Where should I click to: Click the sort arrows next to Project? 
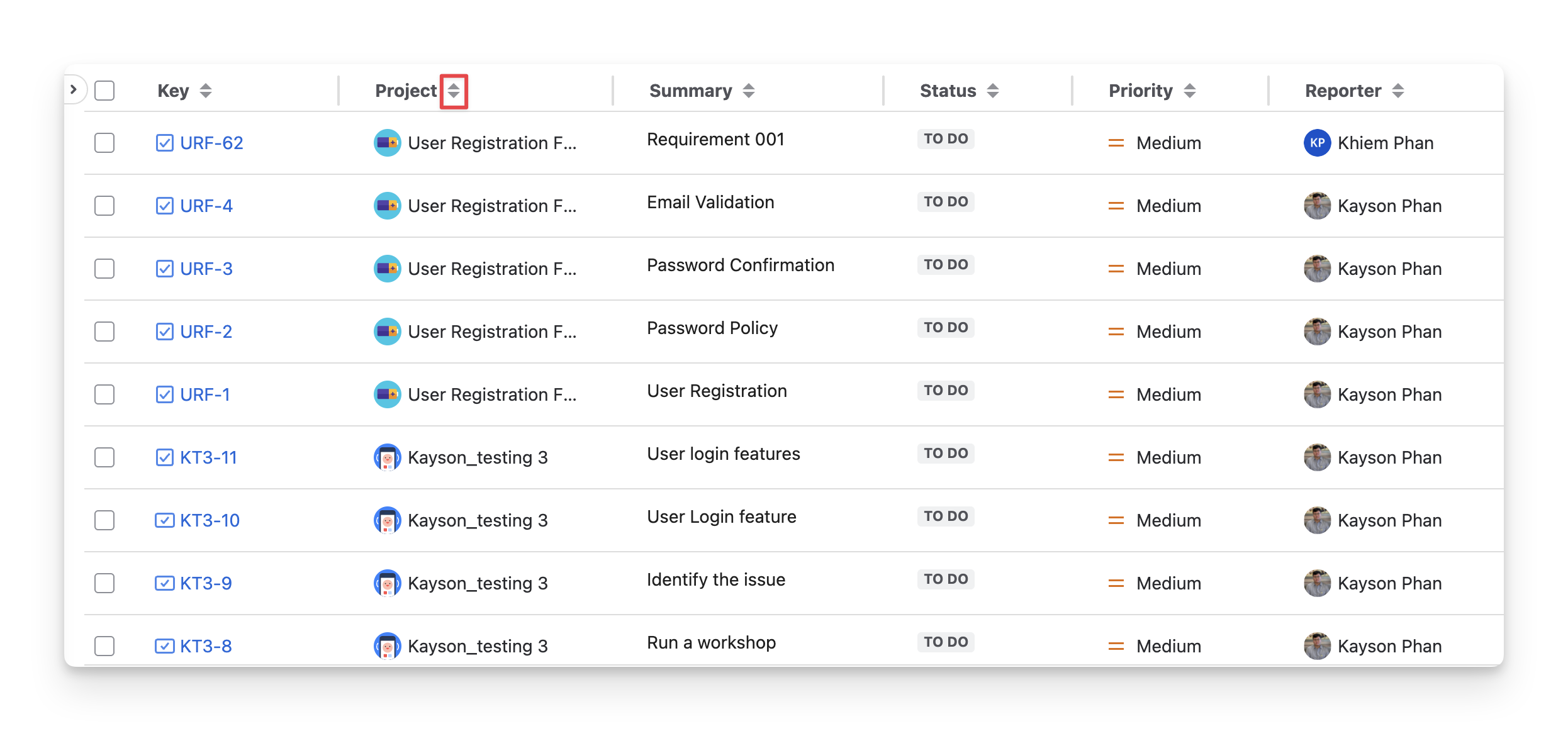[454, 91]
